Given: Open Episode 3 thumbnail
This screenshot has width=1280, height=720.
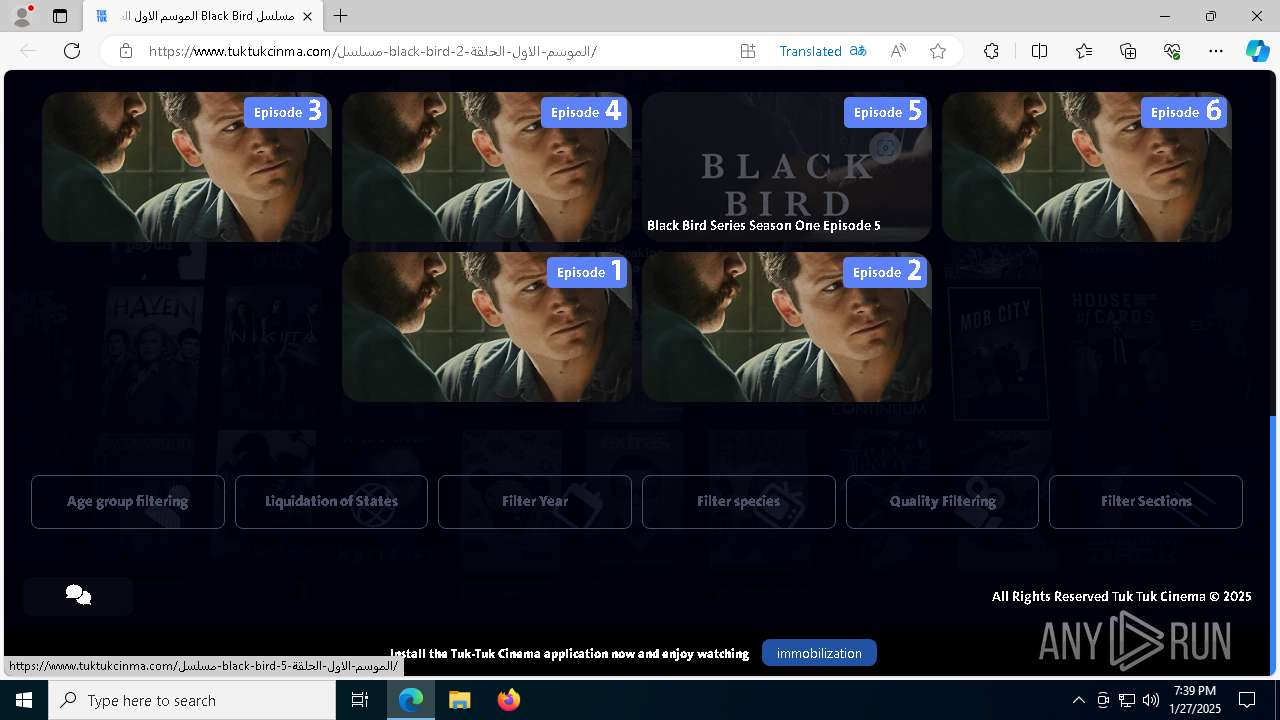Looking at the screenshot, I should (x=187, y=167).
